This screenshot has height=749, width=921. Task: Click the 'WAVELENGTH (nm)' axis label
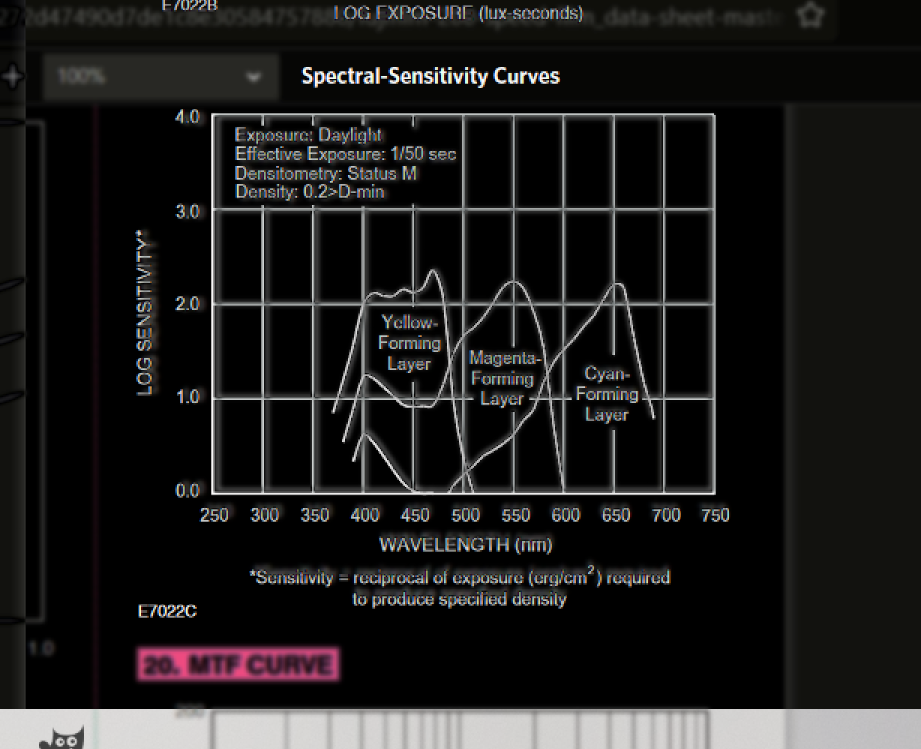[x=465, y=545]
